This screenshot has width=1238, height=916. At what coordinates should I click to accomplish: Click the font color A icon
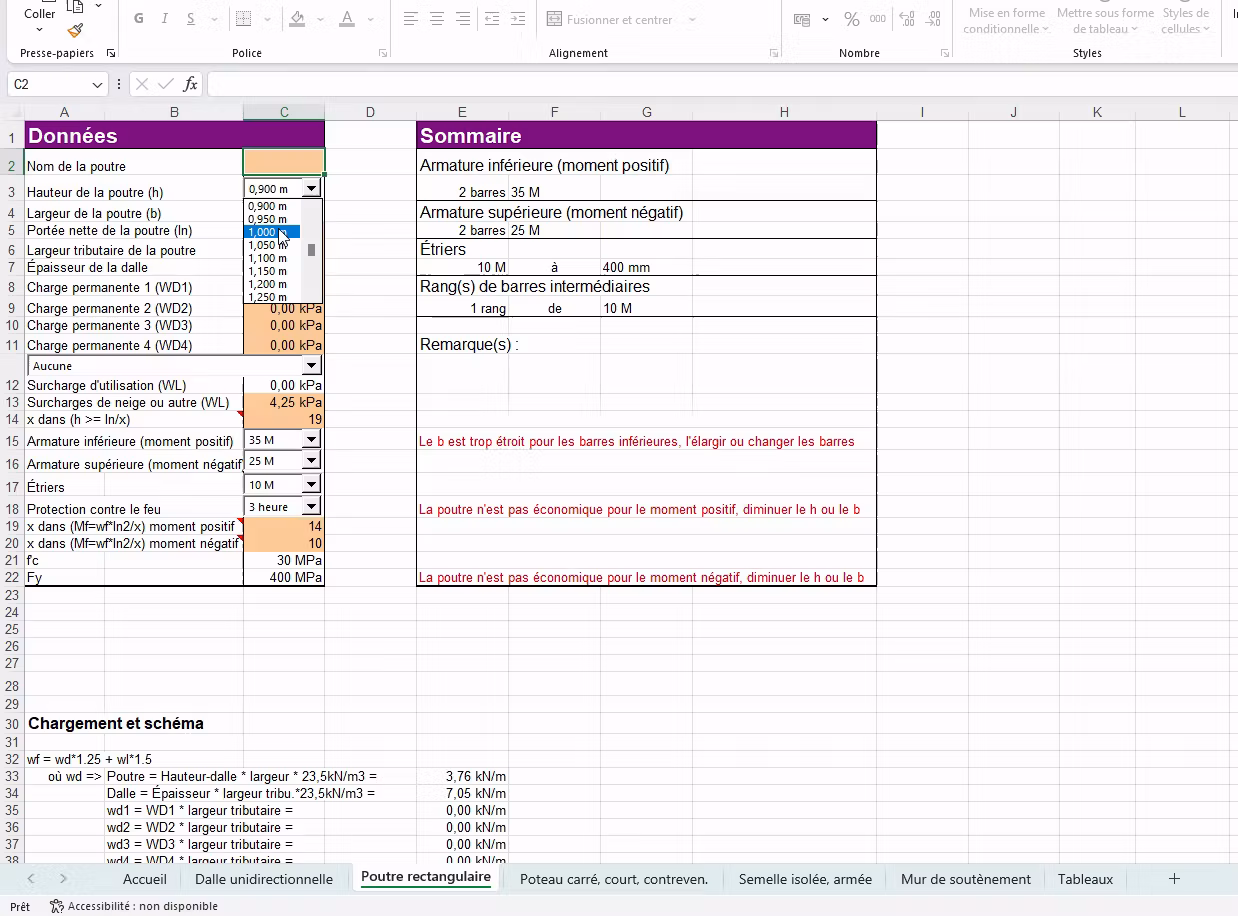tap(347, 19)
